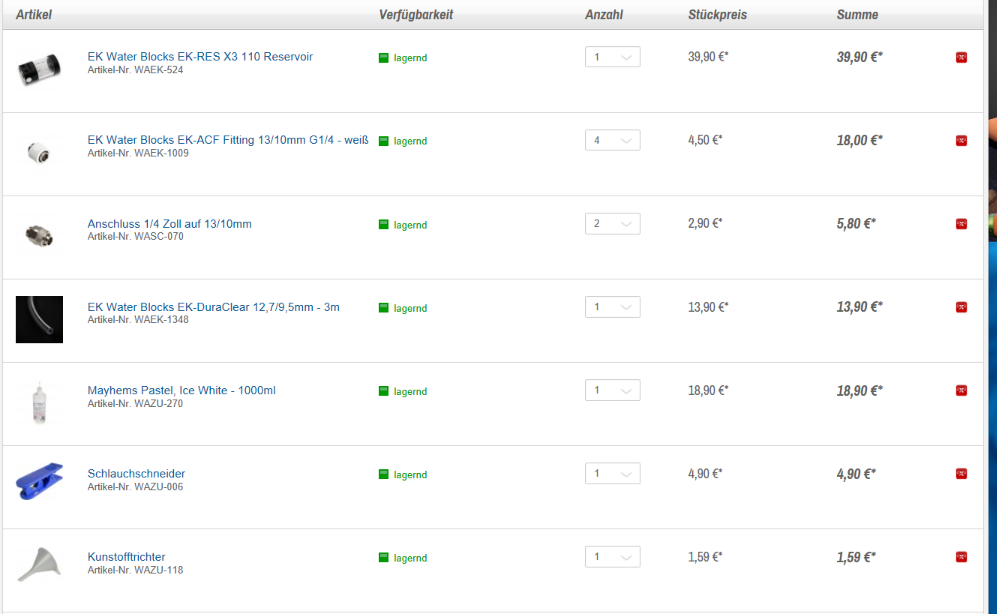Click the Verfügbarkeit column header

pos(416,15)
